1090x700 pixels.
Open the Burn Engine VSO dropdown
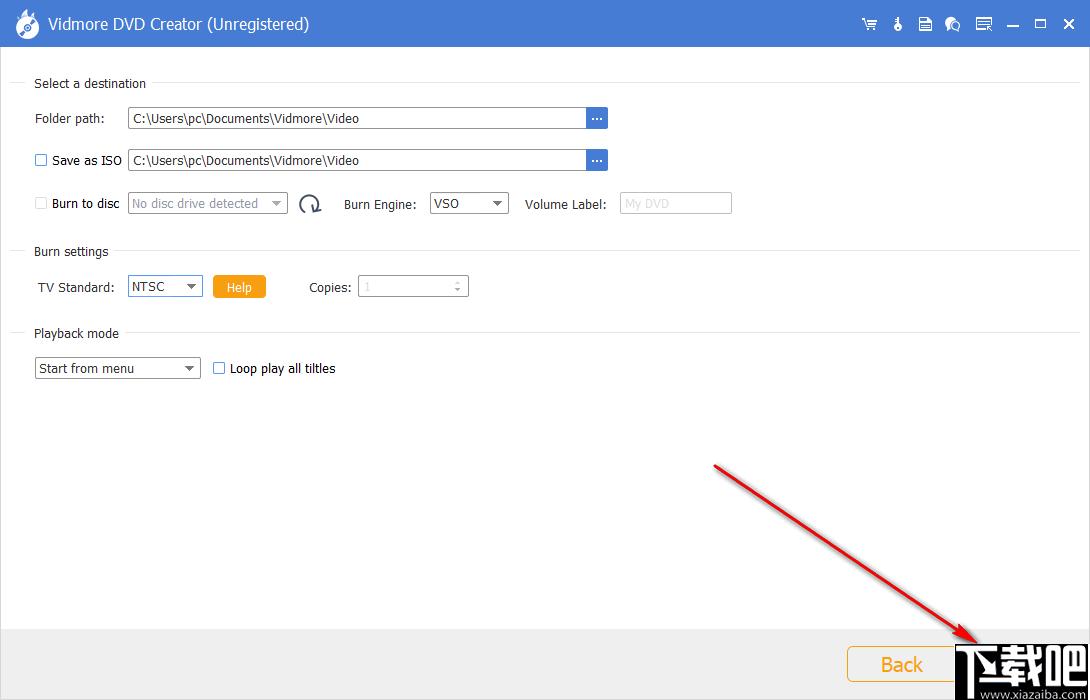[x=469, y=204]
